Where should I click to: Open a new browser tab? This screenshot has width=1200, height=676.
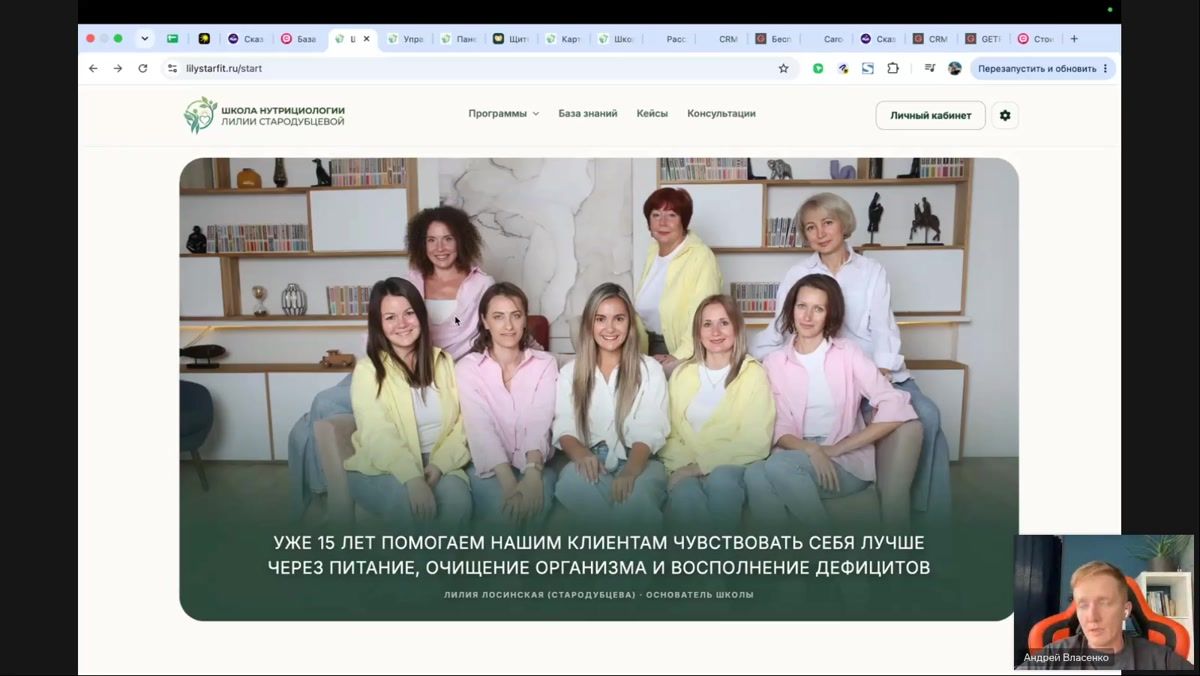pos(1074,39)
